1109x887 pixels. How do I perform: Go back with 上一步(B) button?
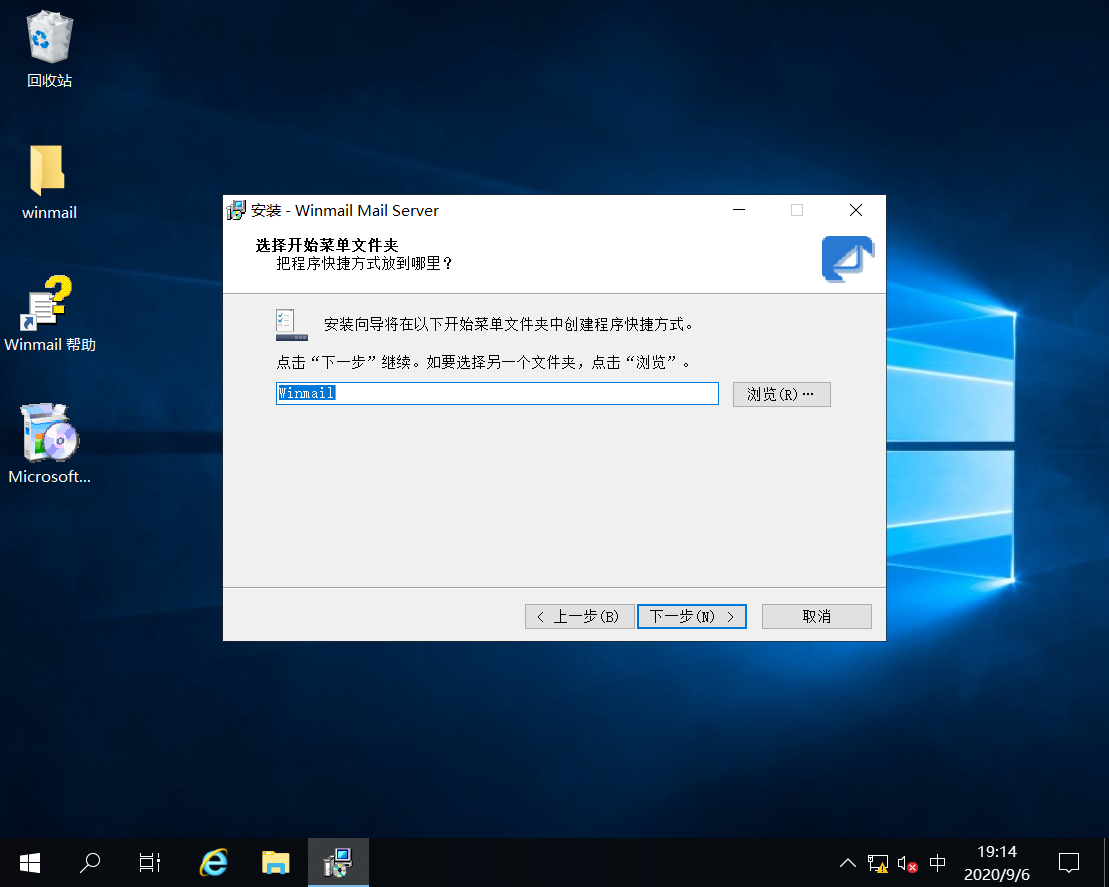pos(579,616)
